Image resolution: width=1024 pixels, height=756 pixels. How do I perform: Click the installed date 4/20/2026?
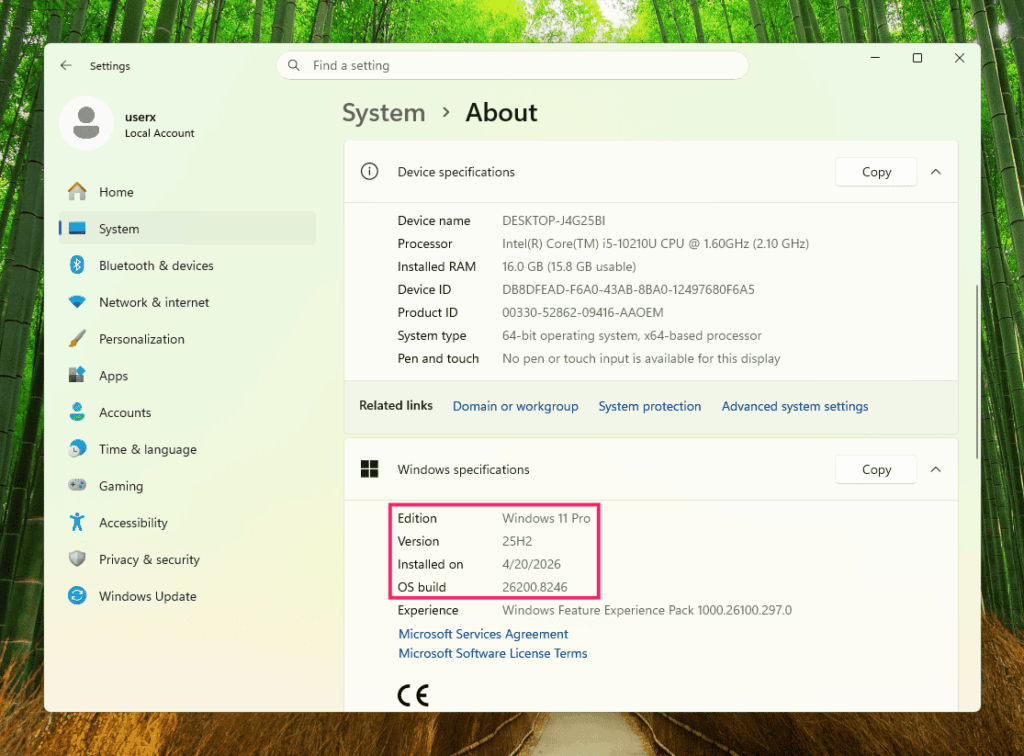coord(531,563)
